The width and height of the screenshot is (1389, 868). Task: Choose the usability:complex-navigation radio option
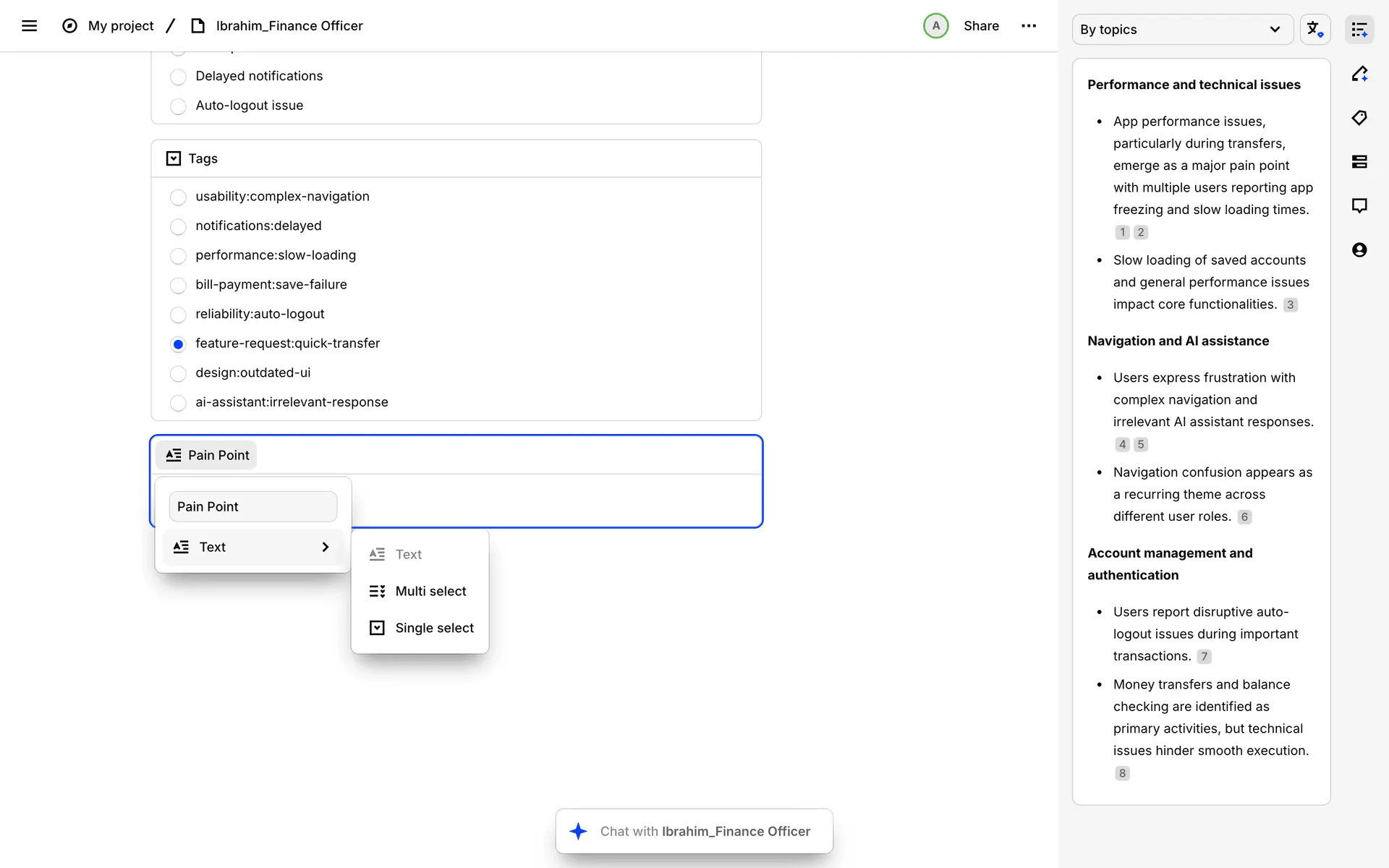[178, 197]
